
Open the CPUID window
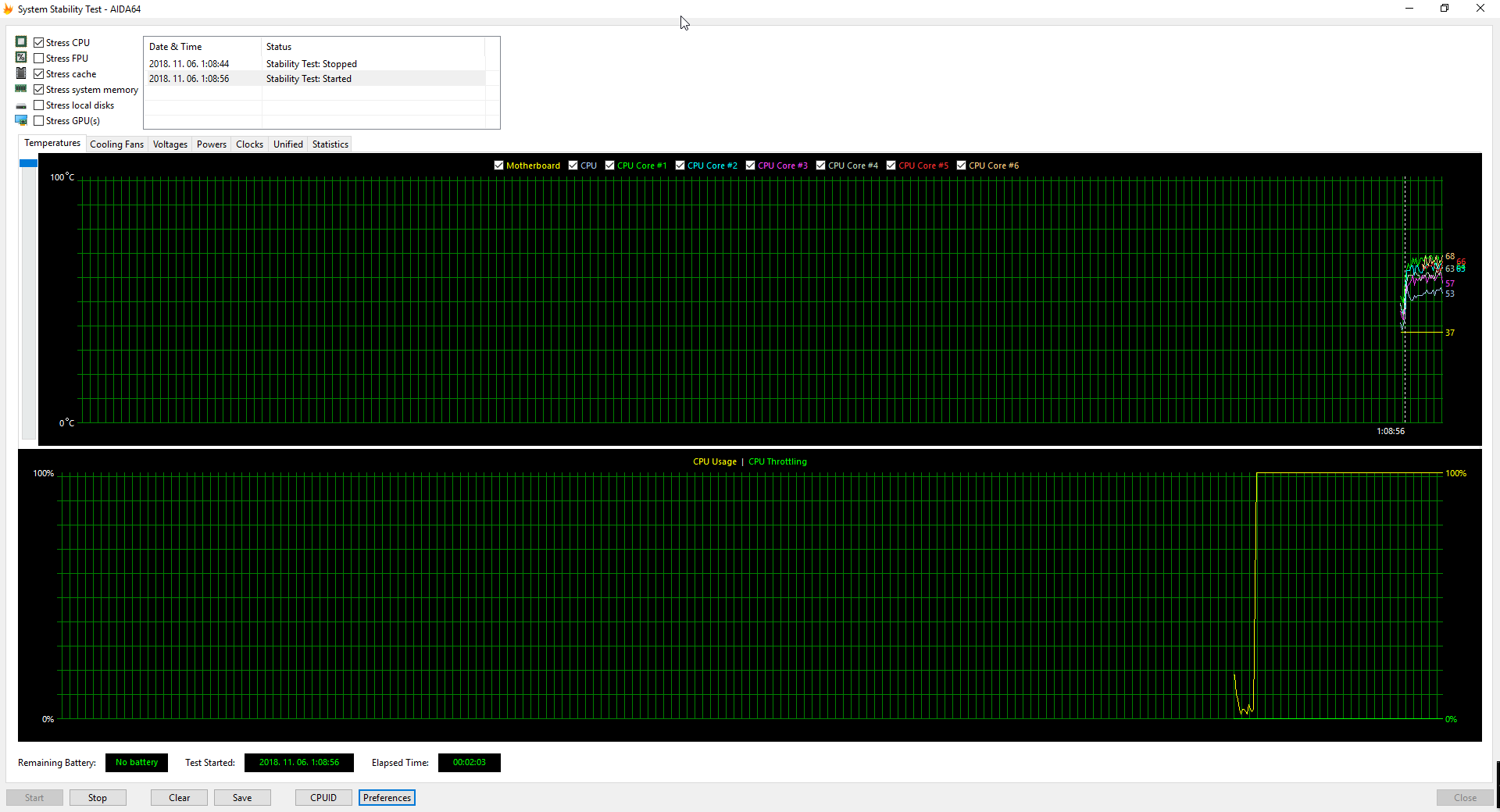click(323, 798)
